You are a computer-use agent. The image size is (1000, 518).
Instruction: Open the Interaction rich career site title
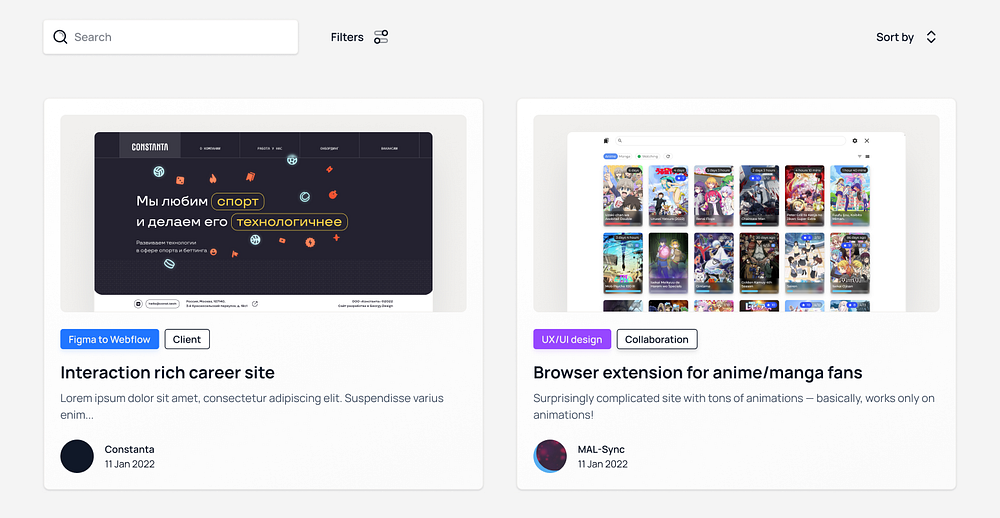[168, 373]
